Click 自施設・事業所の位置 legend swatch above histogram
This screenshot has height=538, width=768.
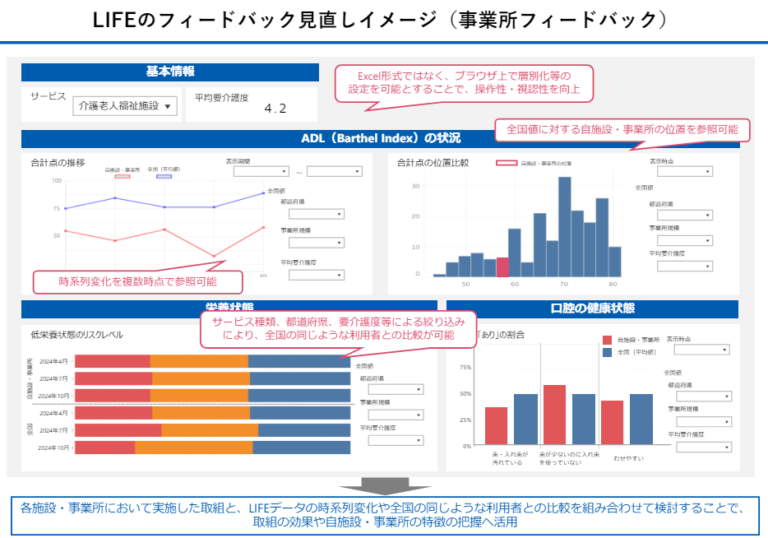coord(506,163)
